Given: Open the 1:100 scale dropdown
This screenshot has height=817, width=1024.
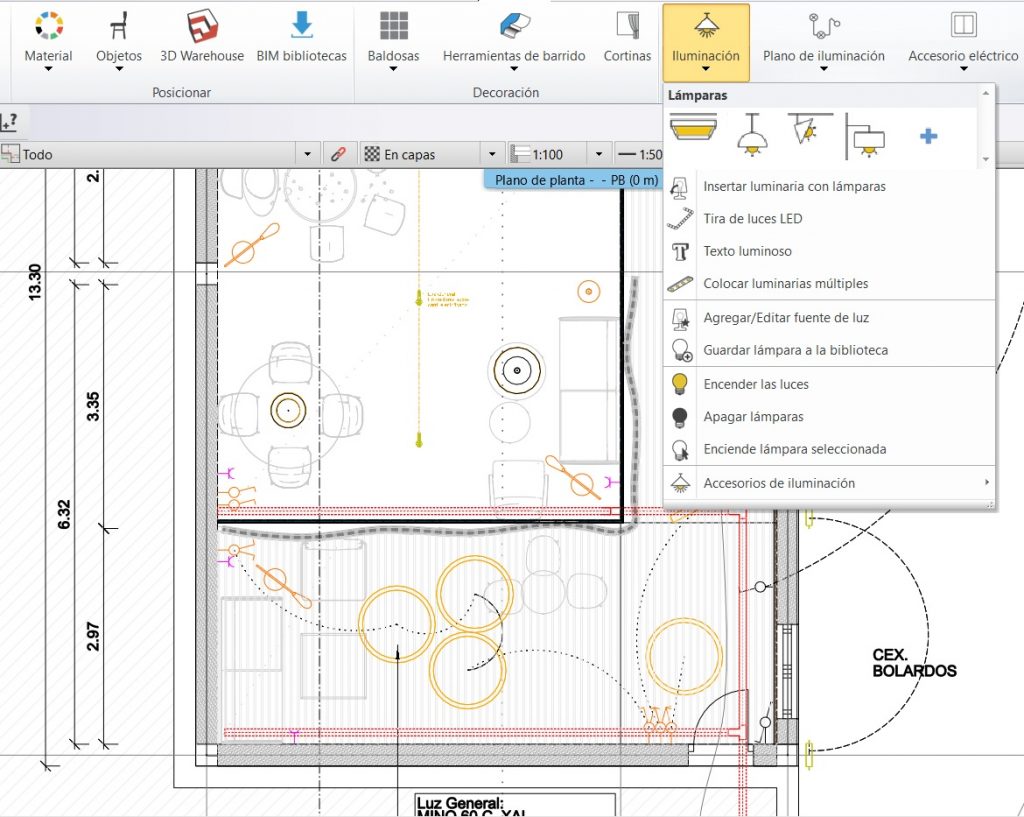Looking at the screenshot, I should coord(599,154).
